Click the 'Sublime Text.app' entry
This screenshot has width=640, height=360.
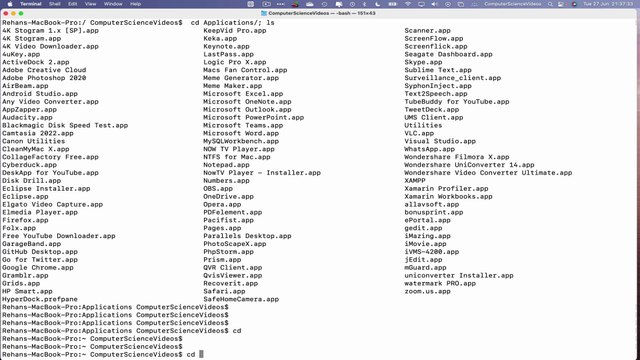pyautogui.click(x=438, y=70)
